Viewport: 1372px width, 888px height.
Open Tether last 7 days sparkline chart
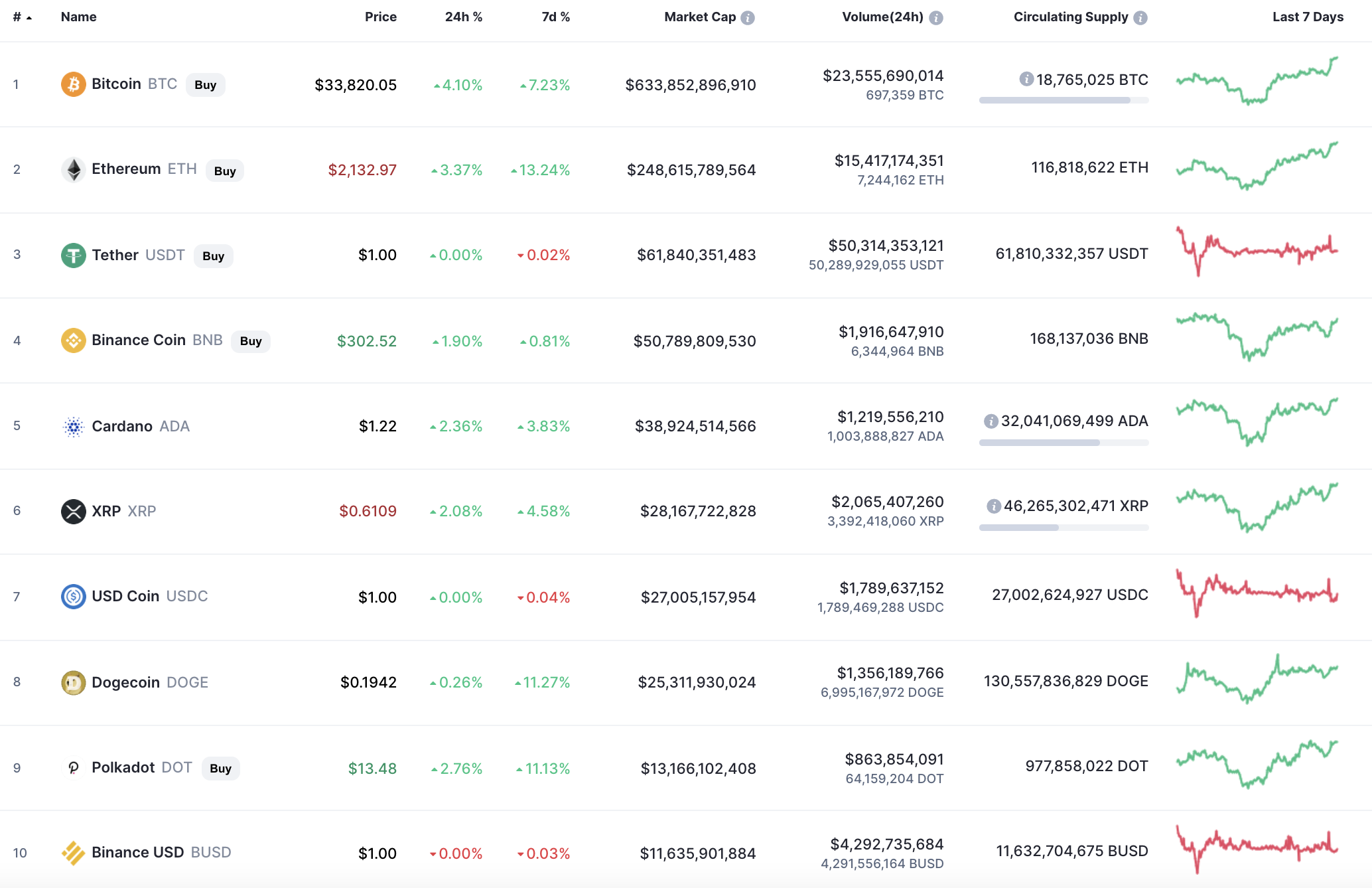[x=1257, y=252]
